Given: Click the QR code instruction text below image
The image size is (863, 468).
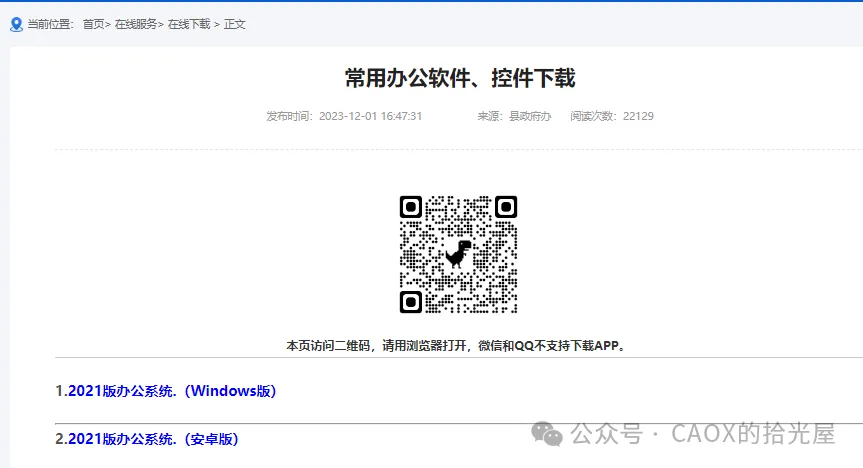Looking at the screenshot, I should click(x=456, y=346).
